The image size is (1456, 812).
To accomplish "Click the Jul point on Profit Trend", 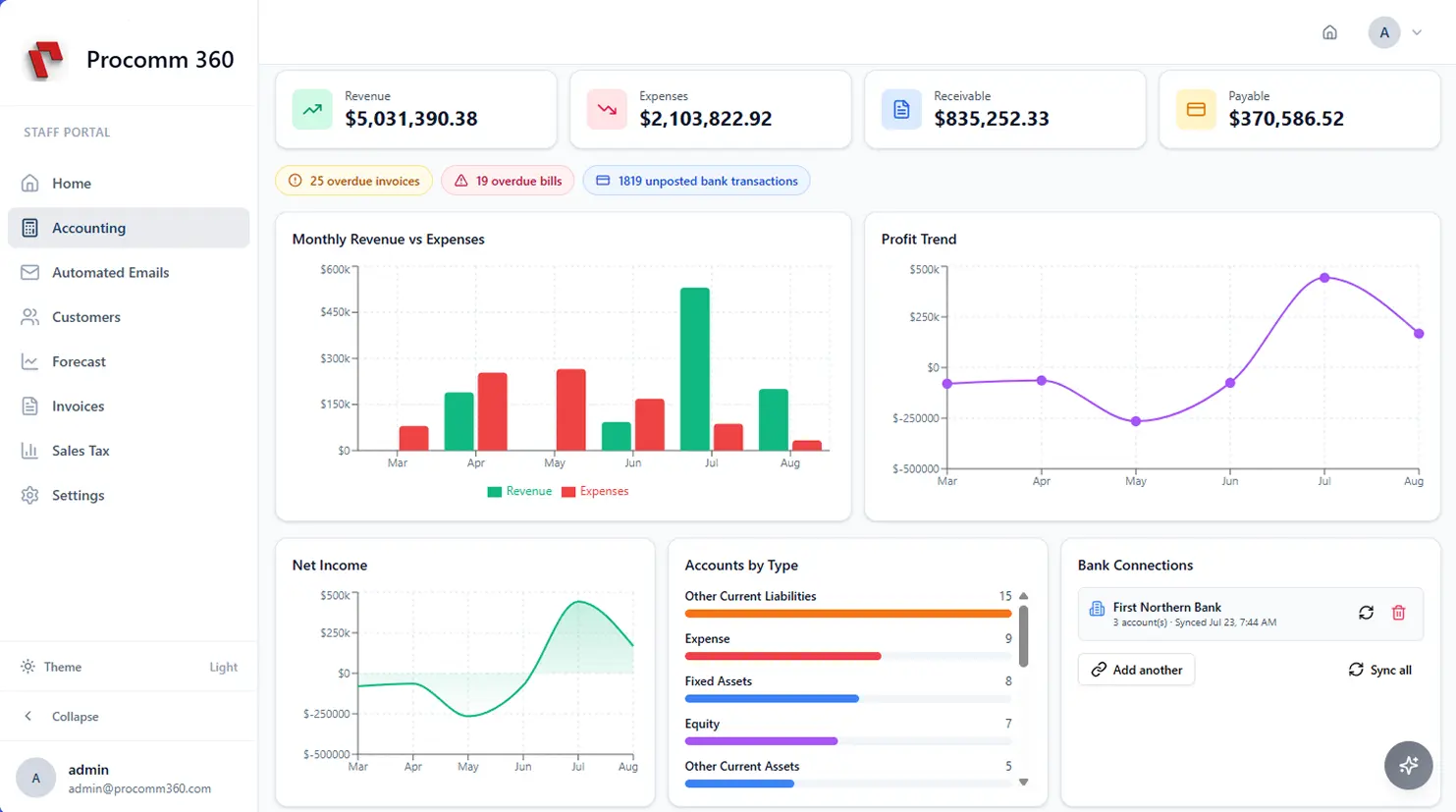I will pyautogui.click(x=1324, y=278).
